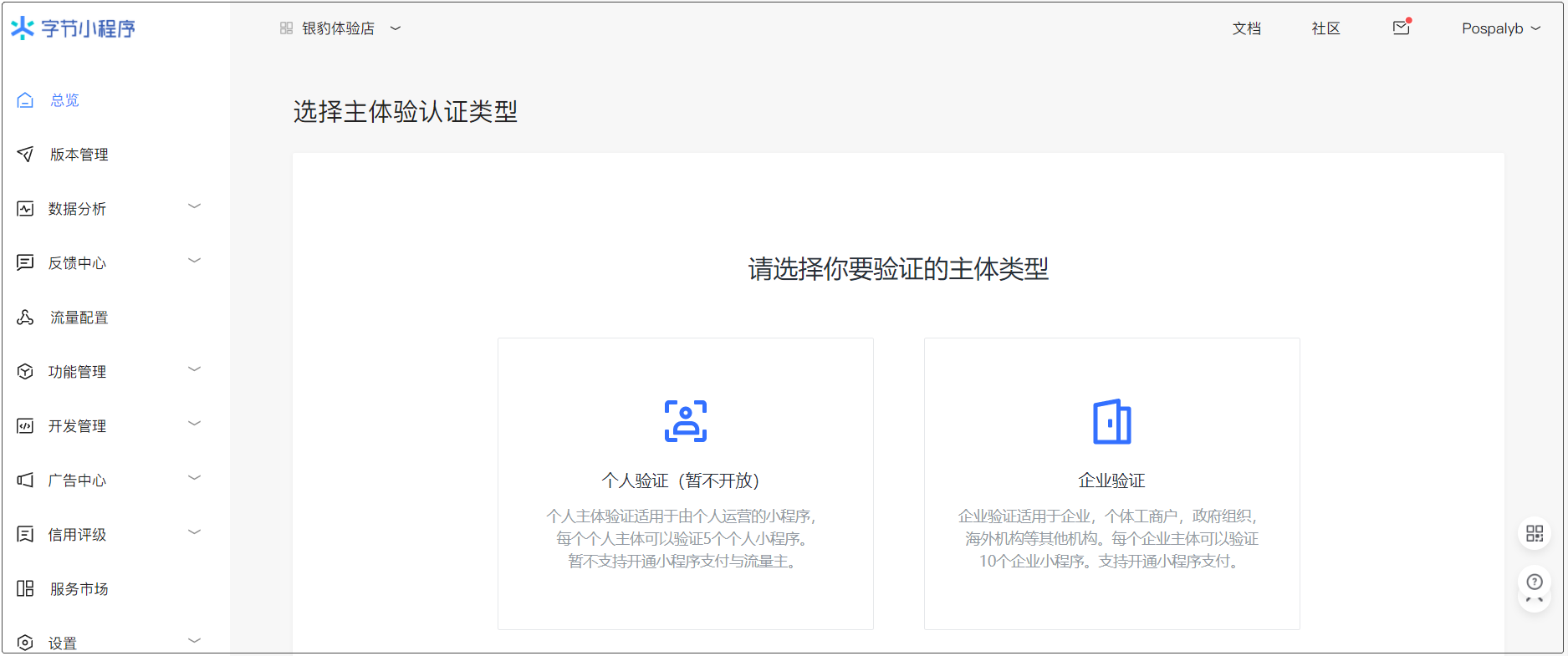The height and width of the screenshot is (656, 1568).
Task: Click the 服务市场 sidebar icon
Action: (x=25, y=589)
